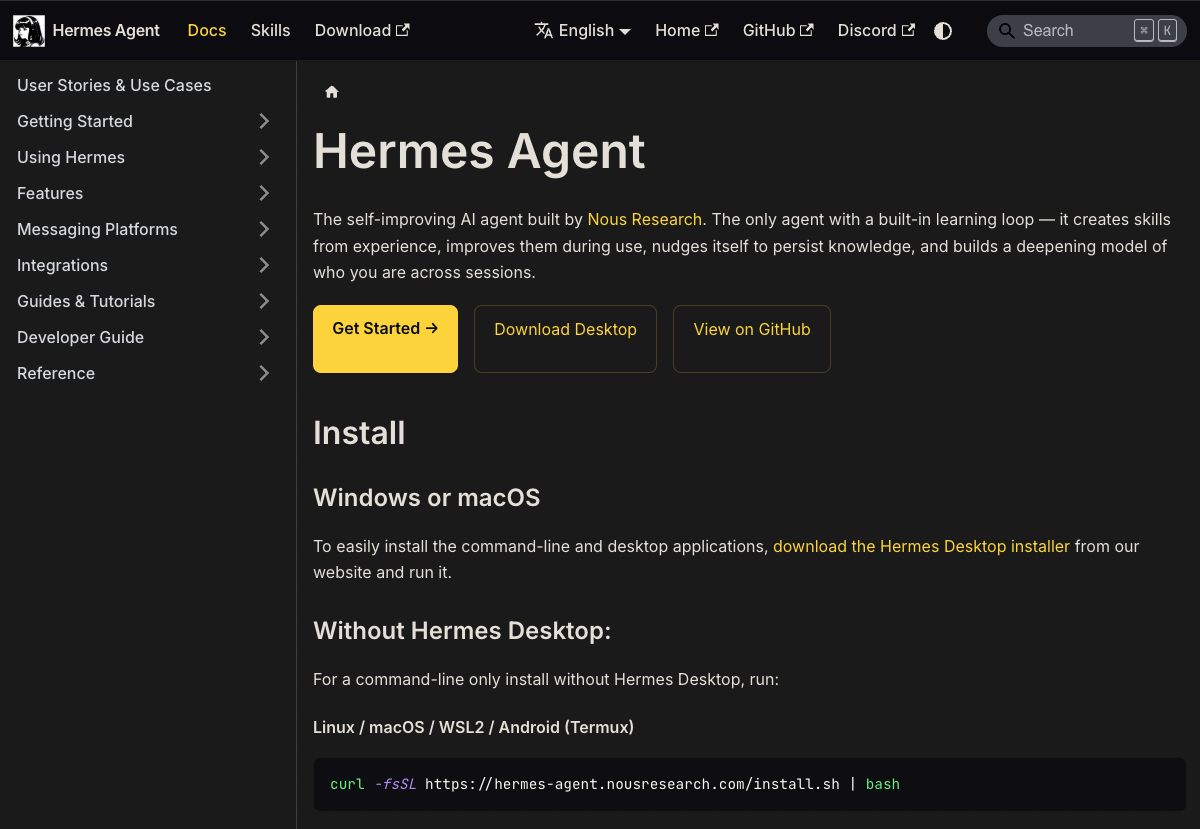The image size is (1200, 829).
Task: Expand the Developer Guide chevron
Action: tap(264, 337)
